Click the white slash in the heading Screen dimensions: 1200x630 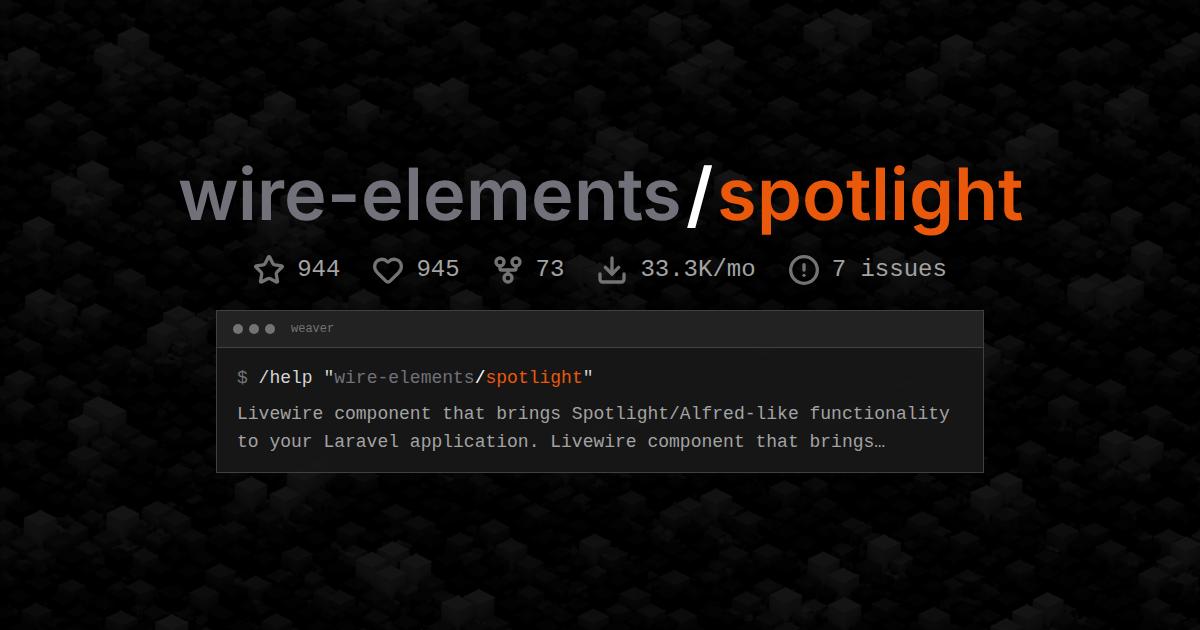pos(700,196)
